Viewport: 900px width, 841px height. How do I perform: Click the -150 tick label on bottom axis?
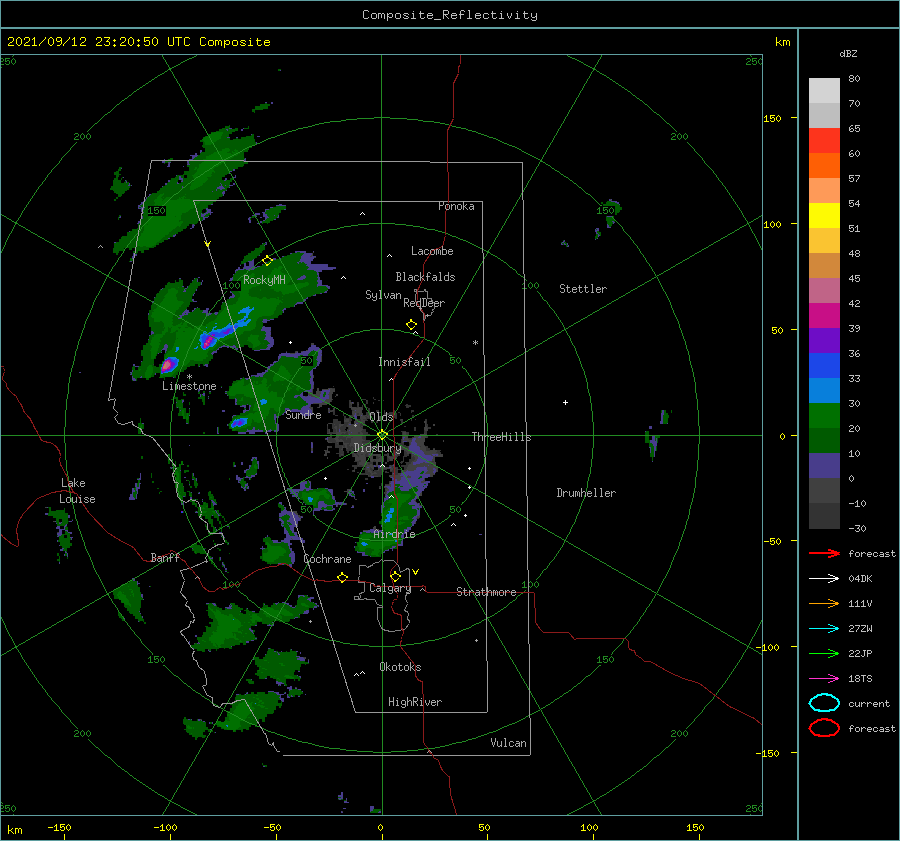(x=59, y=827)
